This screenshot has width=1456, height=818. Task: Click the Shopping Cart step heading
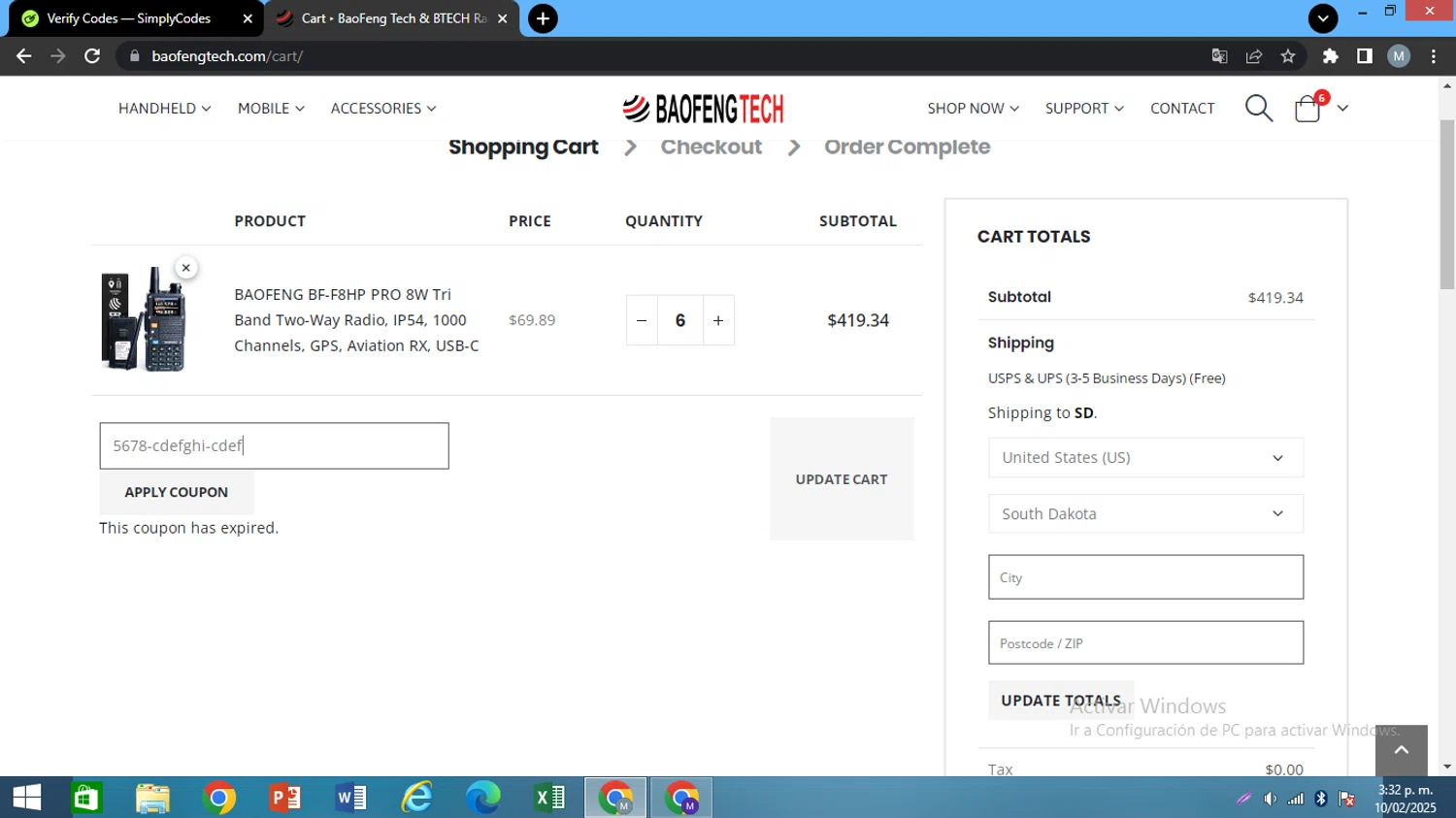(x=523, y=147)
